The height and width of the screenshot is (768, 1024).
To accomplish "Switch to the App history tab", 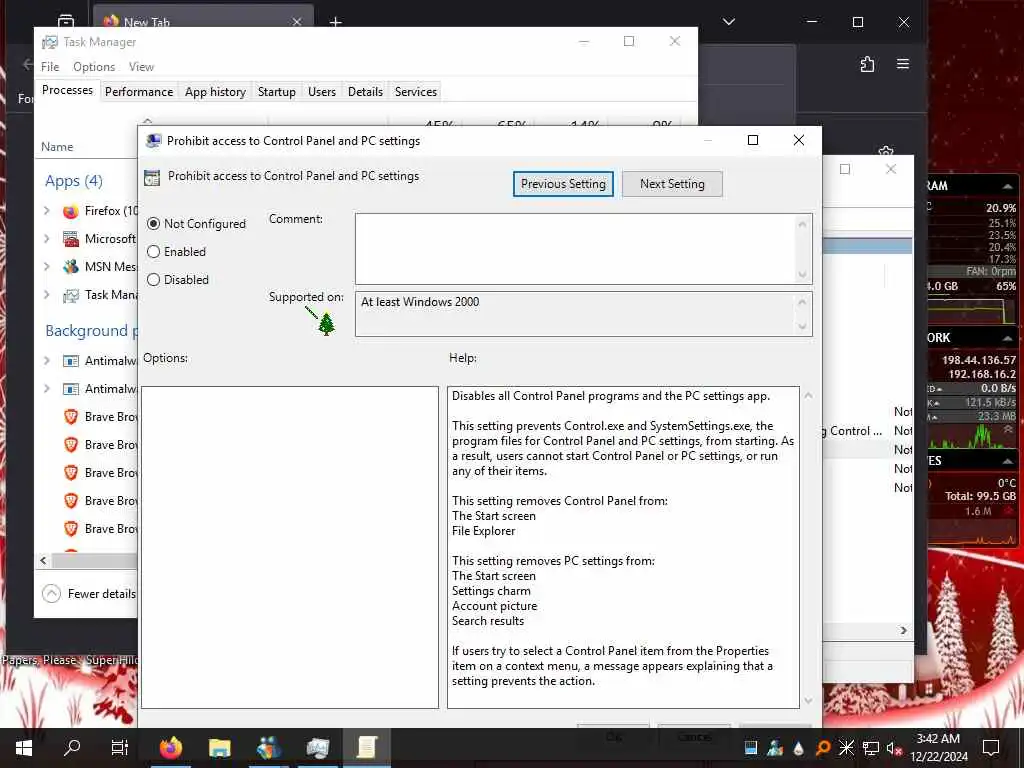I will tap(215, 91).
